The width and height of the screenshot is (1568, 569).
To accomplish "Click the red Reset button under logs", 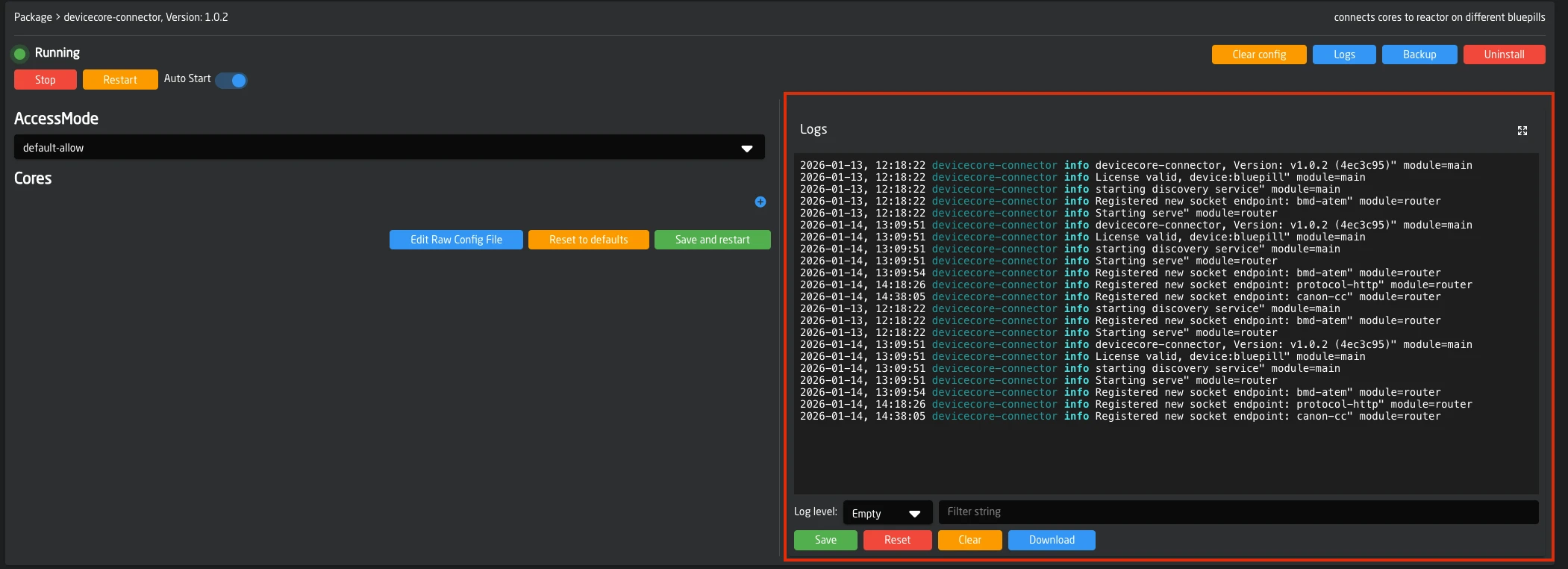I will (x=898, y=540).
